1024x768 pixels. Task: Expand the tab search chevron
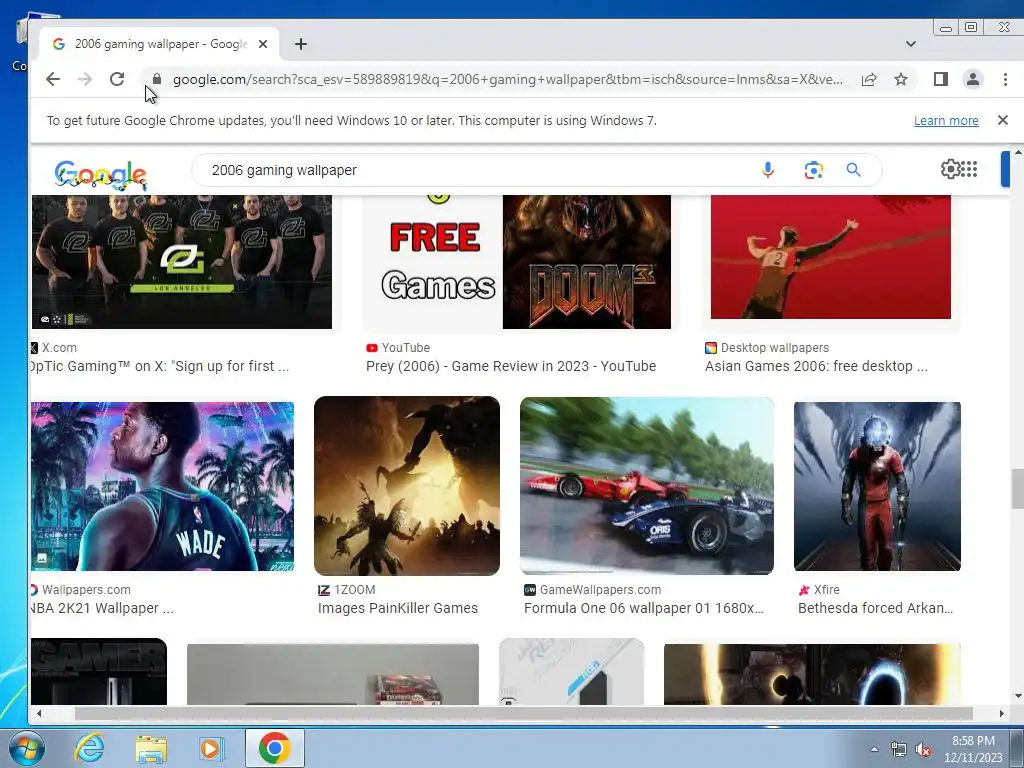tap(910, 44)
